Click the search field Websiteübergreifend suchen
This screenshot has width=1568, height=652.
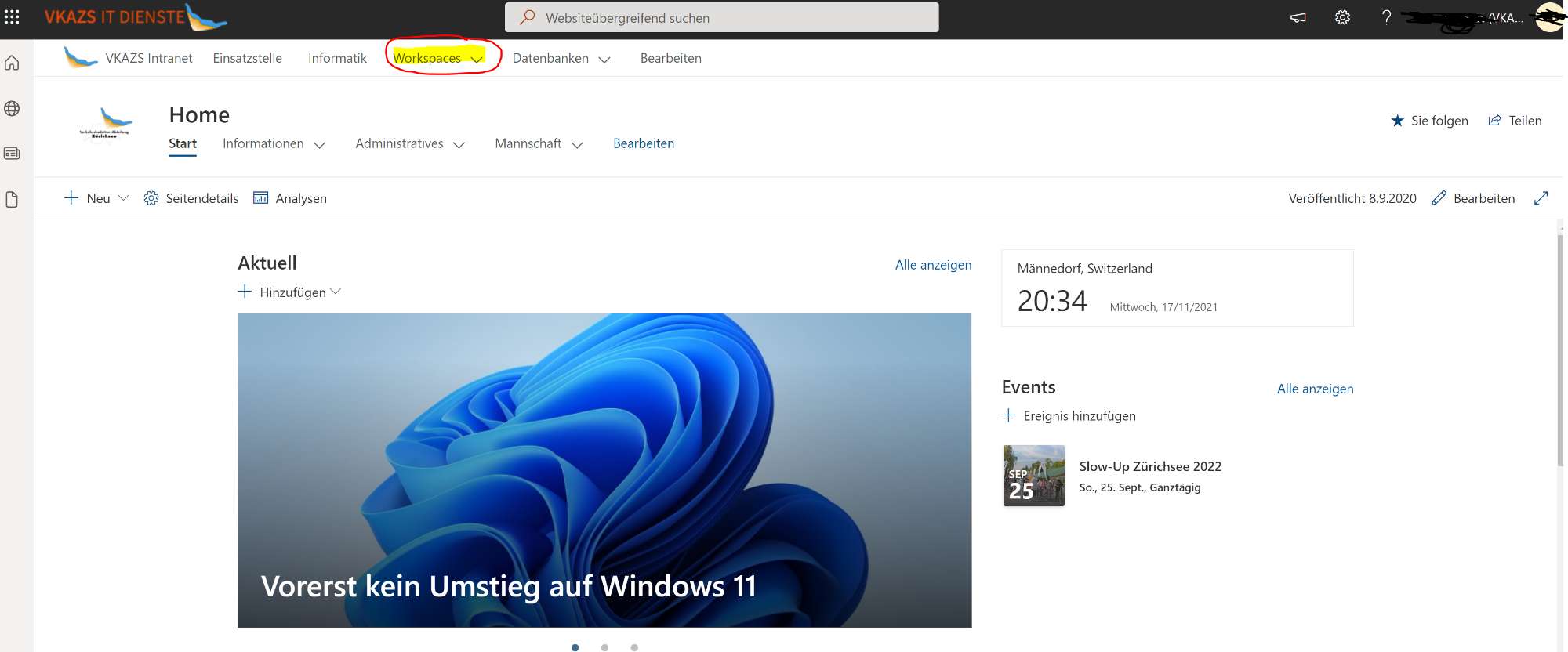[x=721, y=17]
